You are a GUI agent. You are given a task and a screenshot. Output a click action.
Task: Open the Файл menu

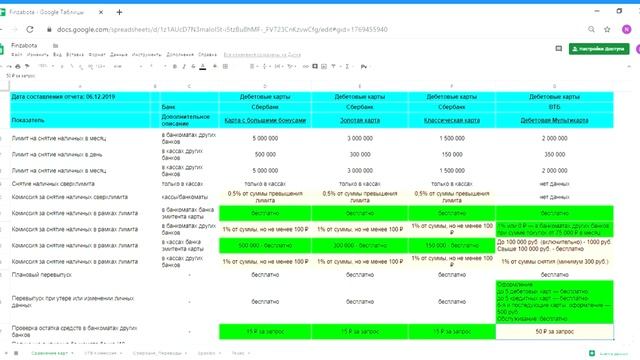17,54
